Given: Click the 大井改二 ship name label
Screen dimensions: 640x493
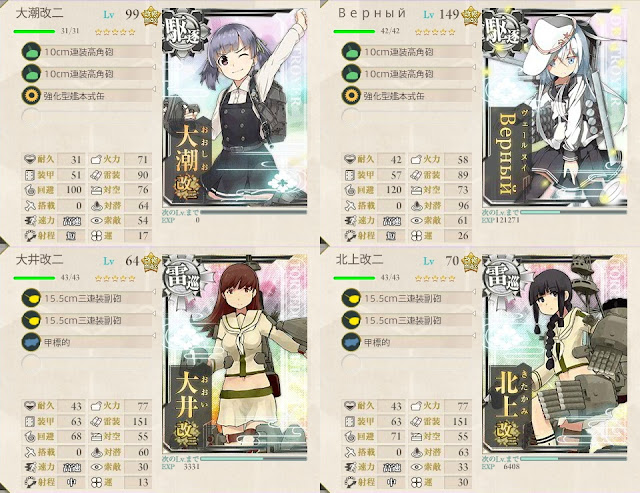Looking at the screenshot, I should (40, 260).
